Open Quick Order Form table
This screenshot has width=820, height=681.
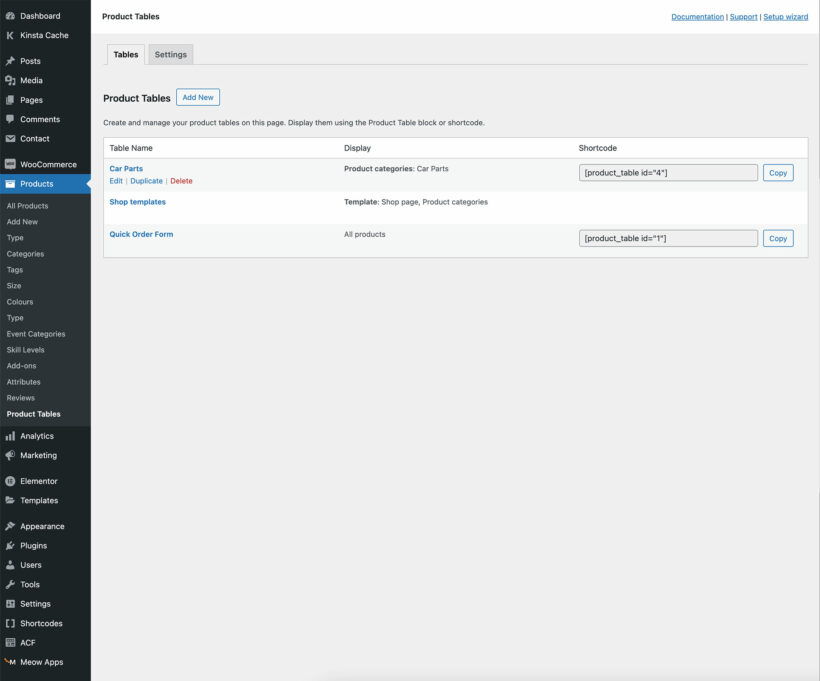tap(141, 234)
